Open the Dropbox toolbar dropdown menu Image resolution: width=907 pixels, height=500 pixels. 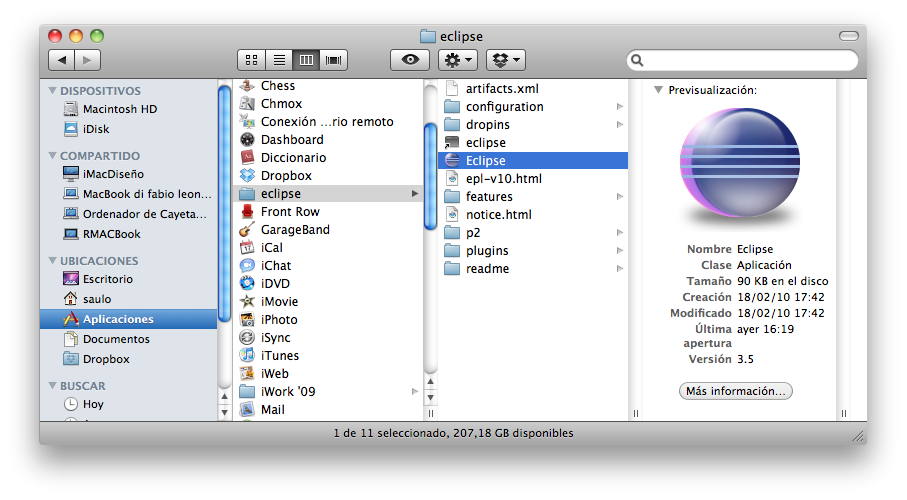[x=506, y=60]
